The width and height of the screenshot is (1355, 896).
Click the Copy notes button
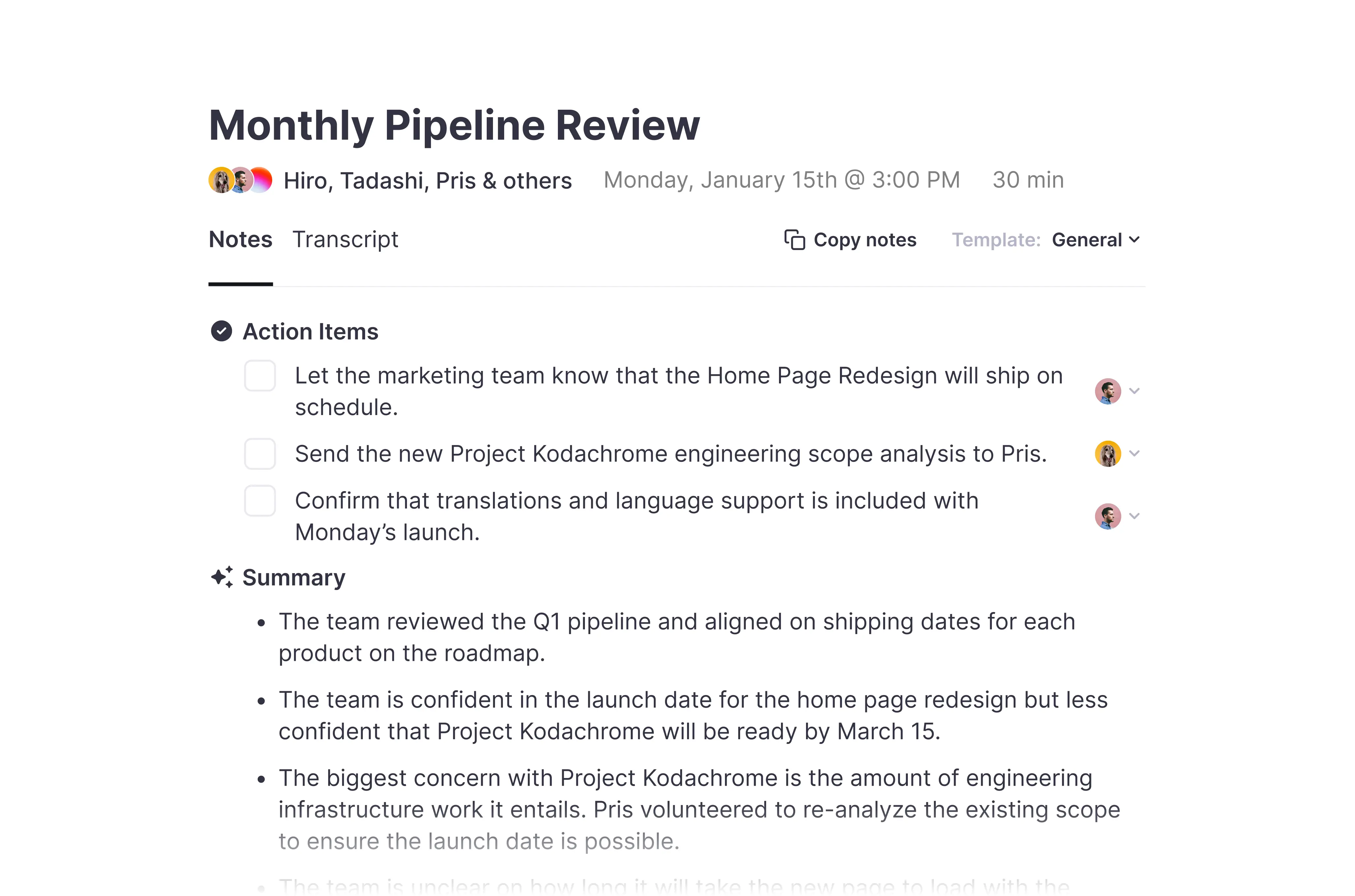coord(850,240)
